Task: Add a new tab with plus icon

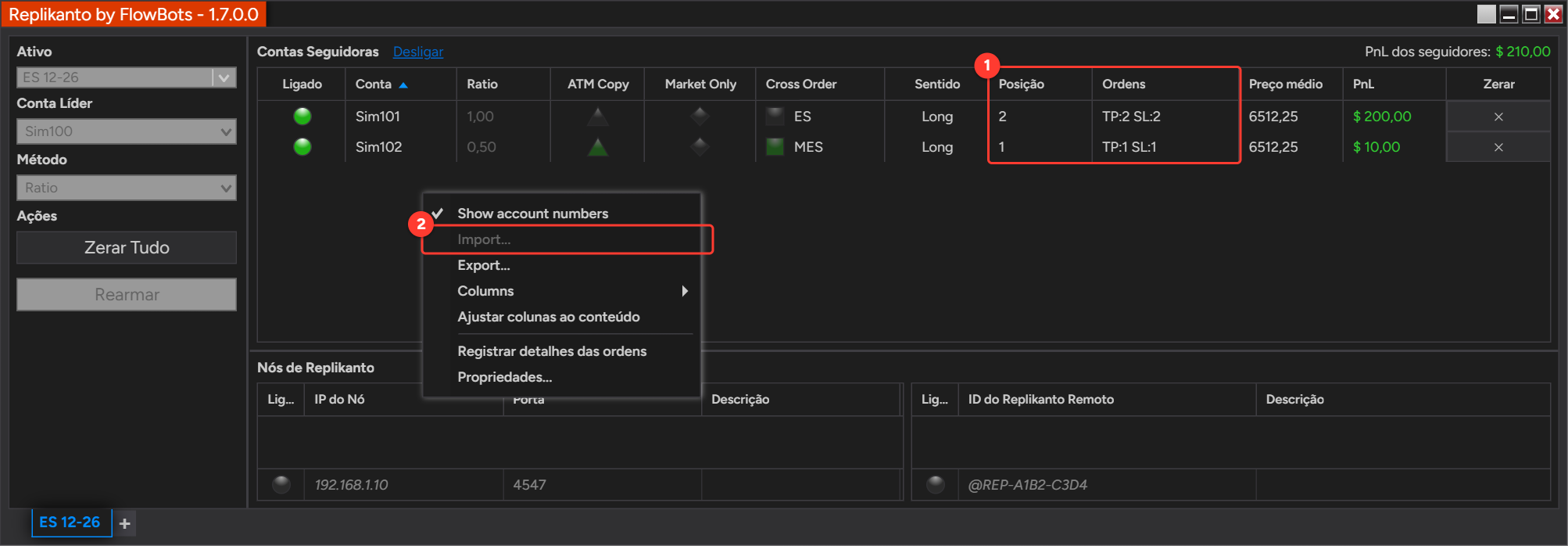Action: point(125,523)
